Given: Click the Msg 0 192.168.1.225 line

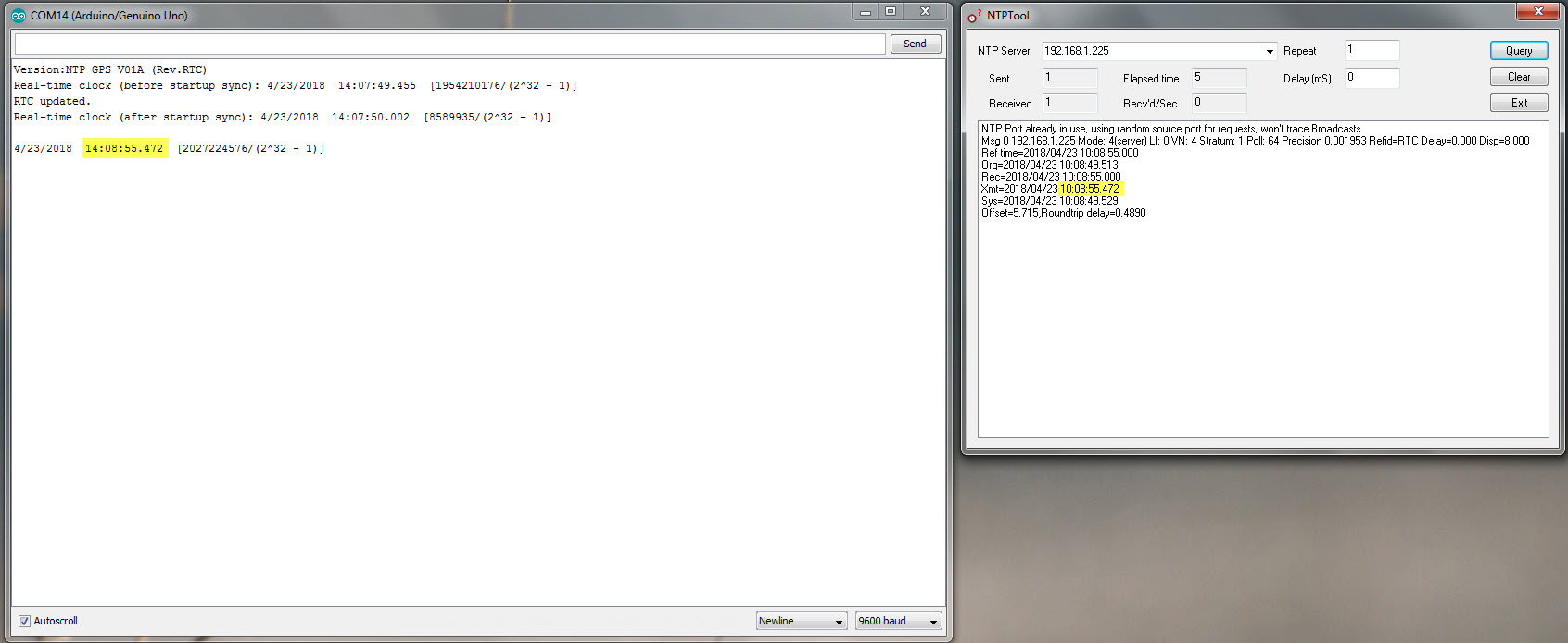Looking at the screenshot, I should point(1256,141).
